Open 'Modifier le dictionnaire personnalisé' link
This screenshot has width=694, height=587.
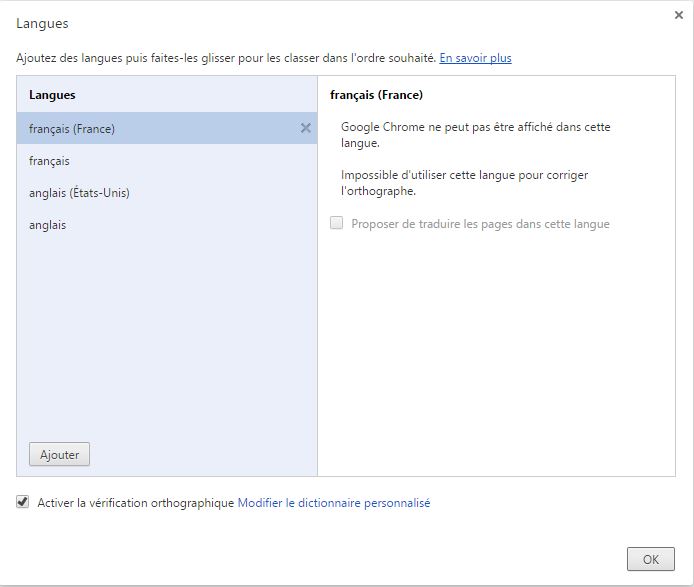pyautogui.click(x=333, y=503)
